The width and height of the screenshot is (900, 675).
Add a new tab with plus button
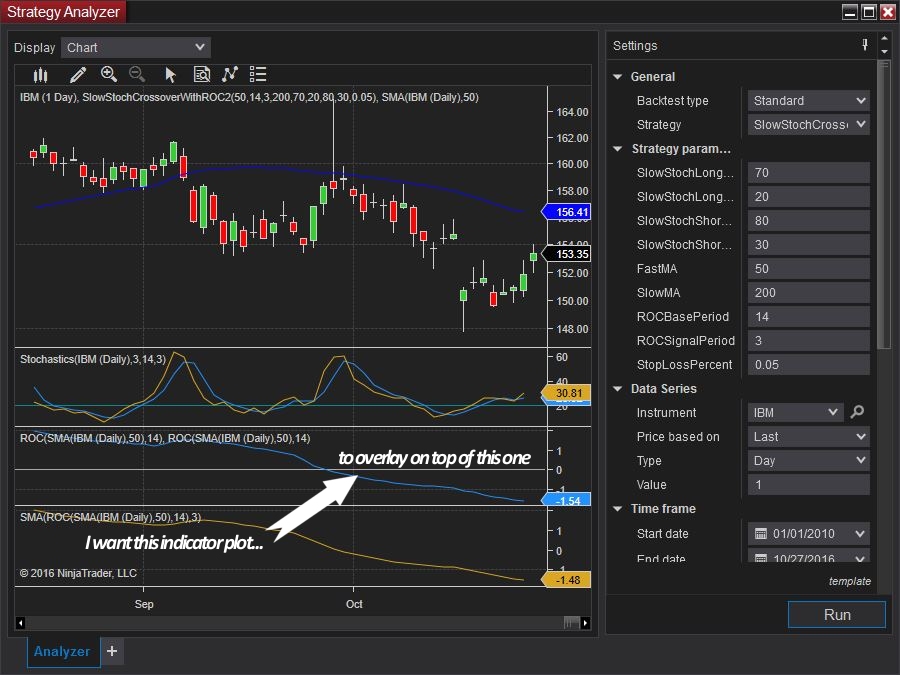click(112, 651)
